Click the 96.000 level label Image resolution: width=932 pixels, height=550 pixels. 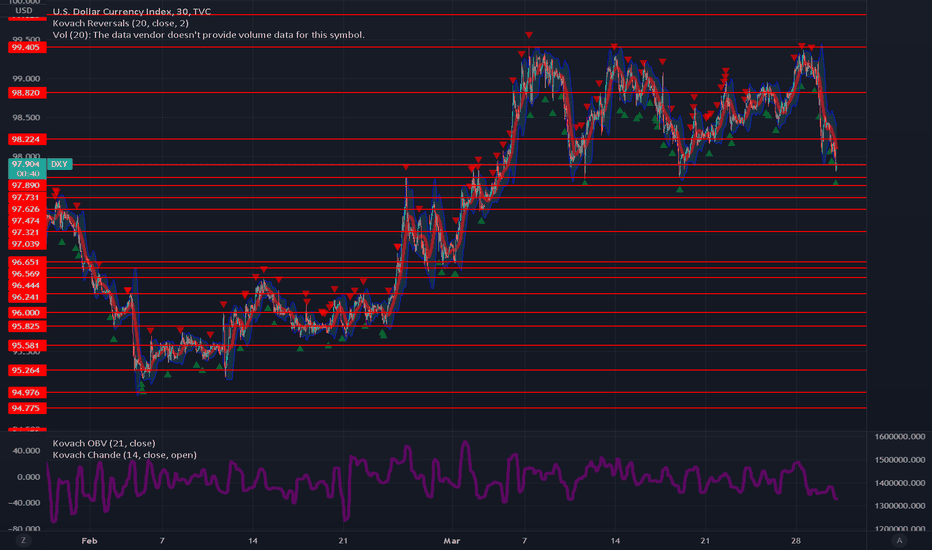[x=27, y=313]
